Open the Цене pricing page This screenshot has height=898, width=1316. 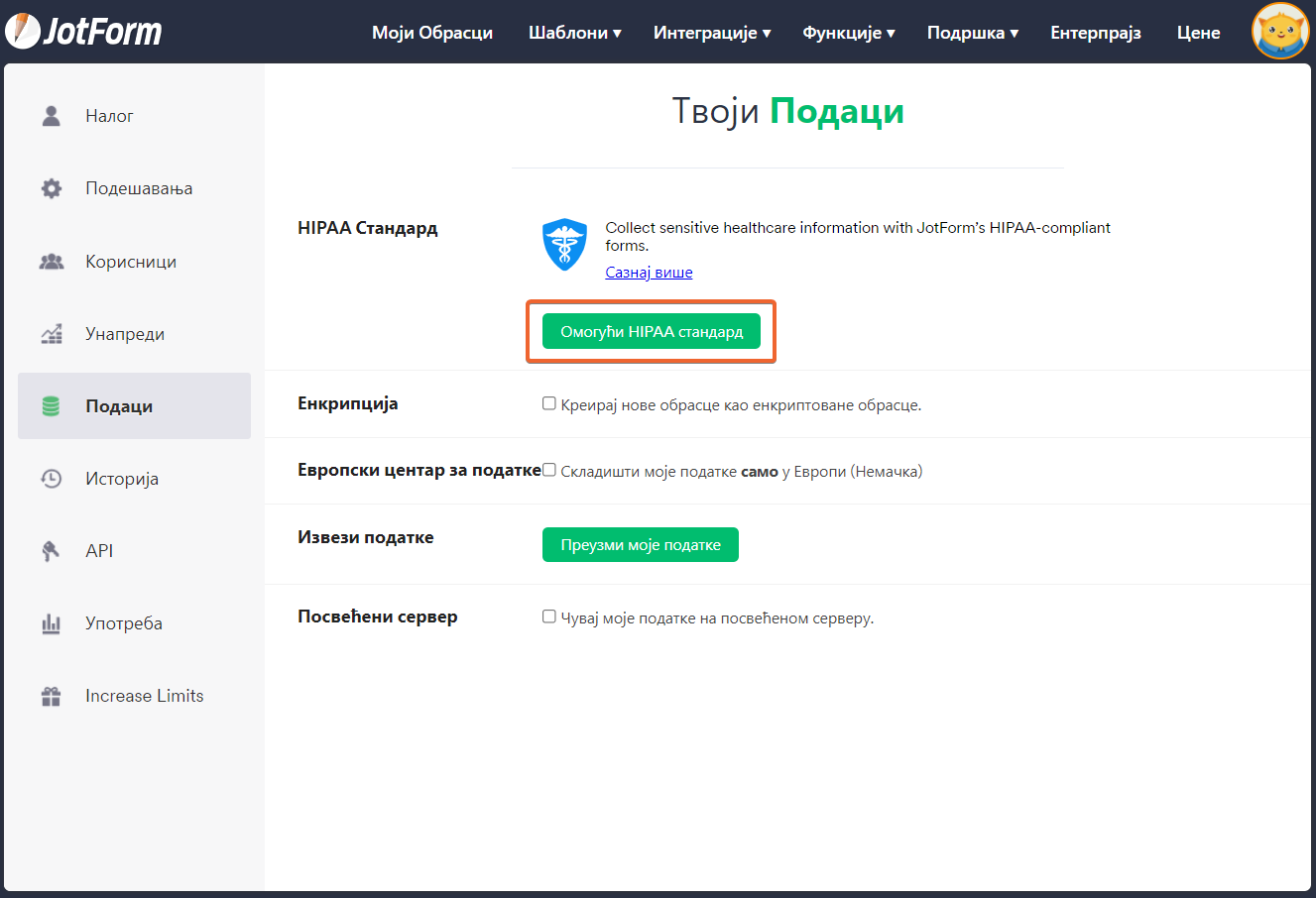1199,33
